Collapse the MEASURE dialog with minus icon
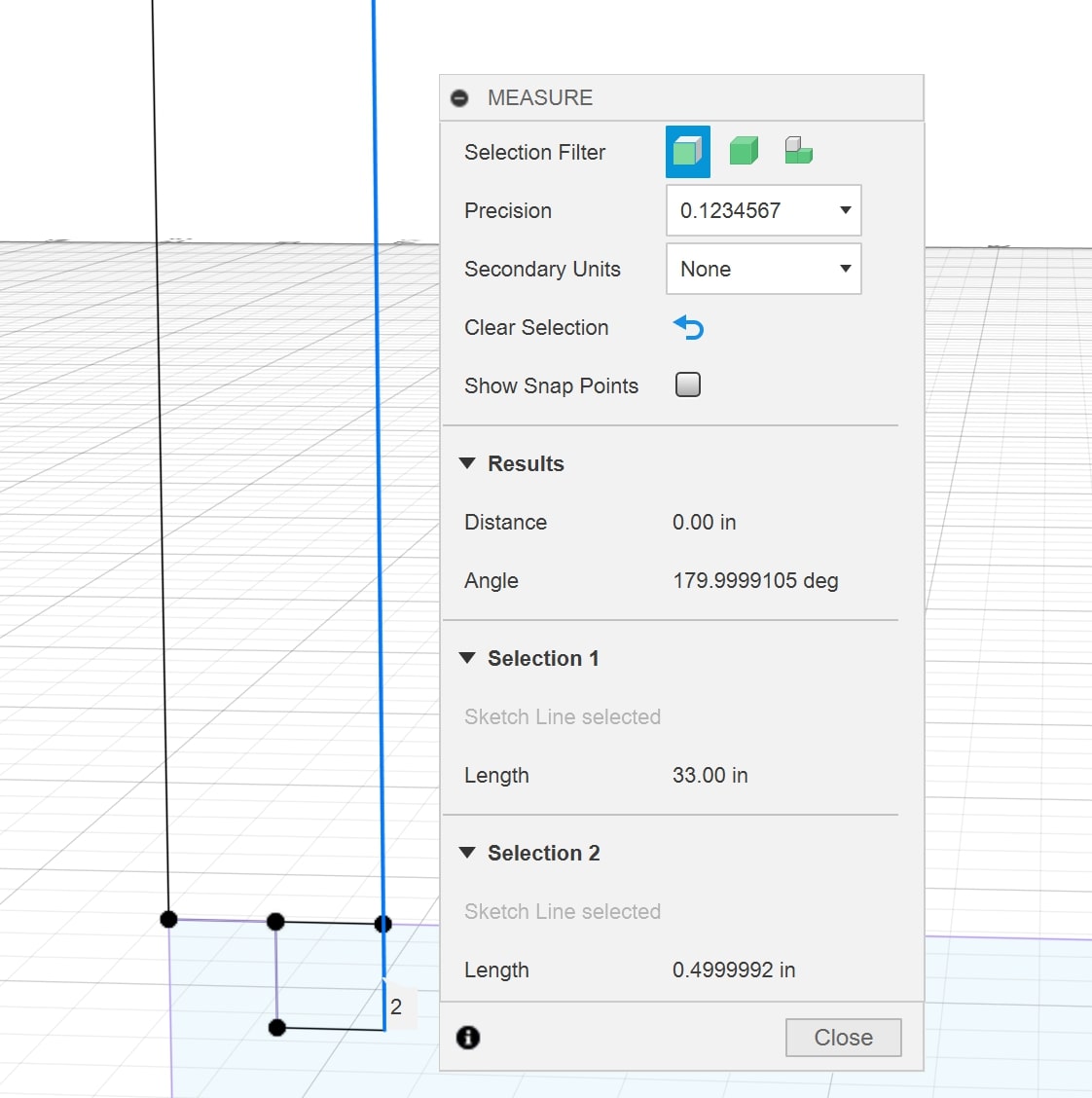This screenshot has height=1098, width=1092. coord(460,98)
